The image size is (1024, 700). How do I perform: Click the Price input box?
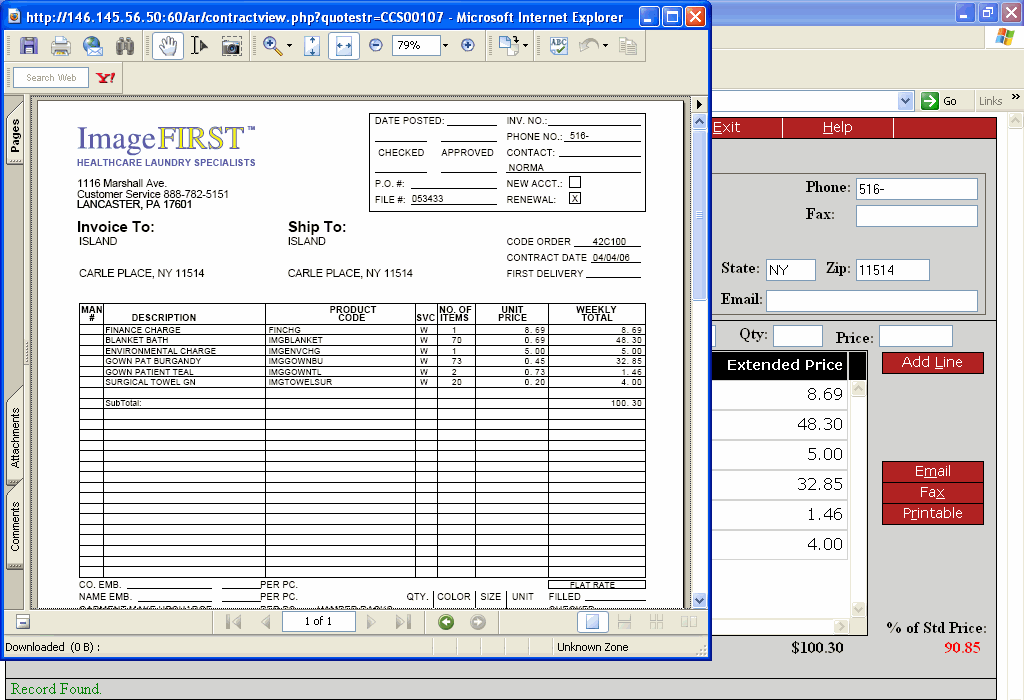(x=916, y=336)
